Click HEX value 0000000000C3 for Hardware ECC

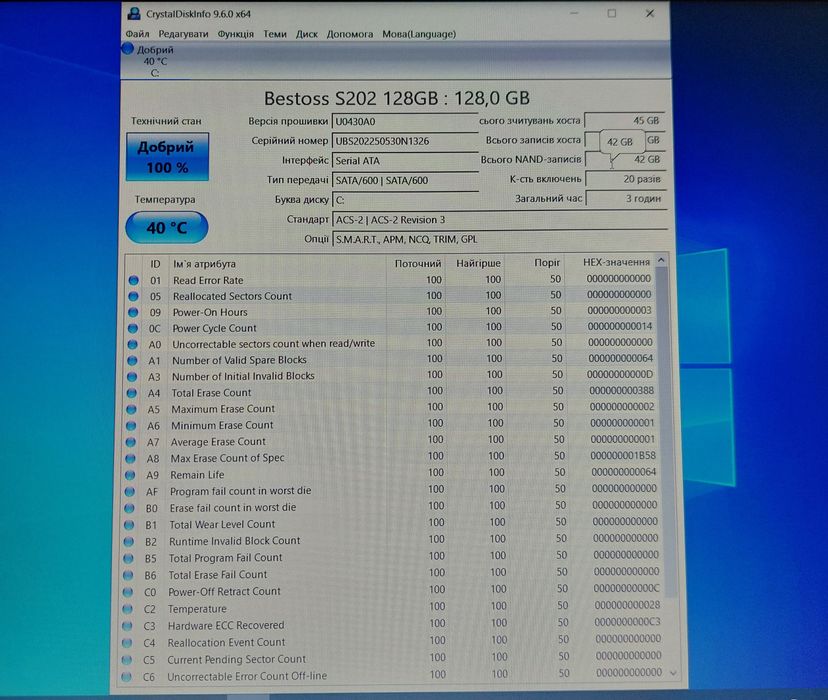pyautogui.click(x=627, y=622)
